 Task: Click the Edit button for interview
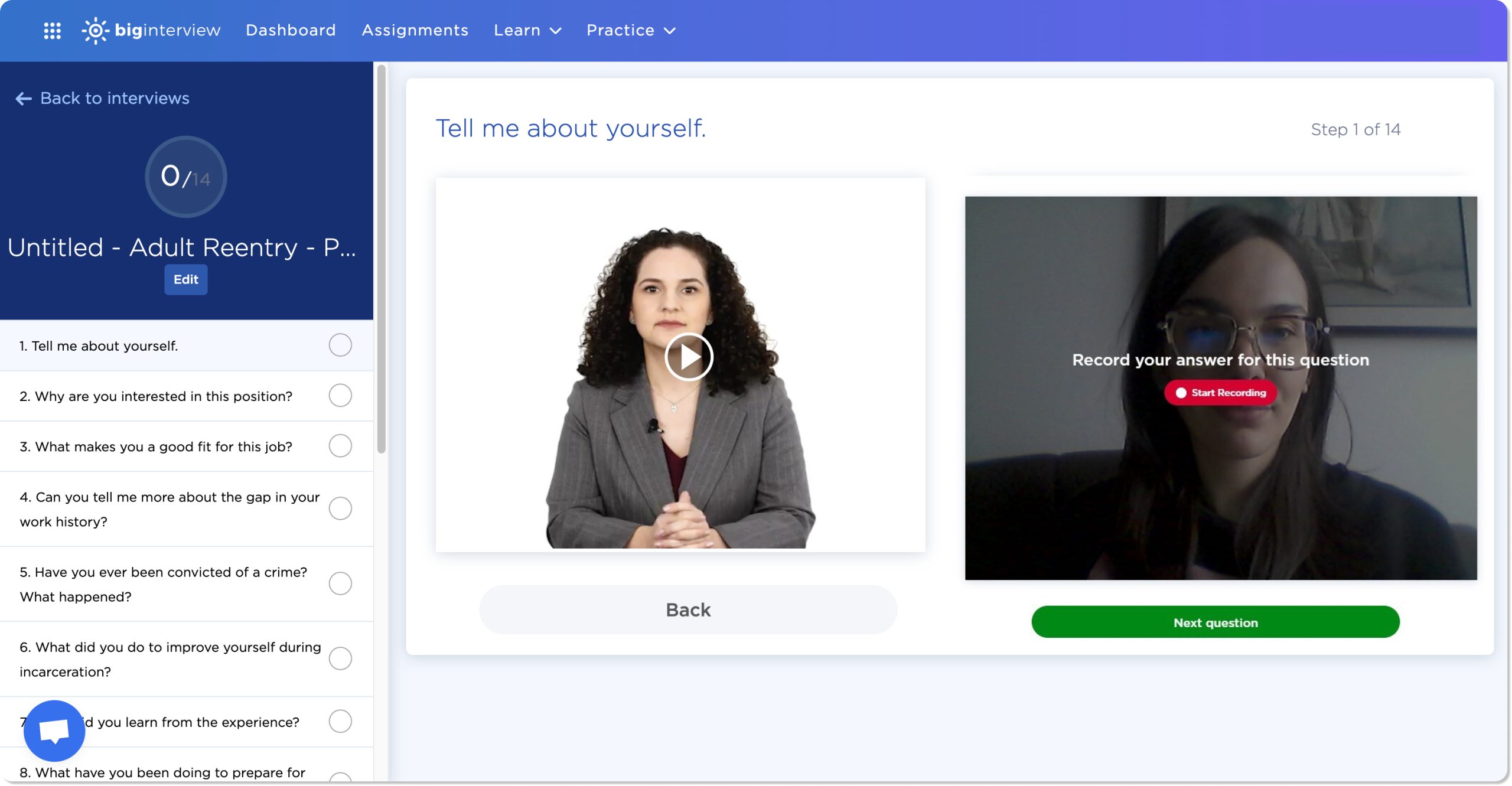click(185, 280)
